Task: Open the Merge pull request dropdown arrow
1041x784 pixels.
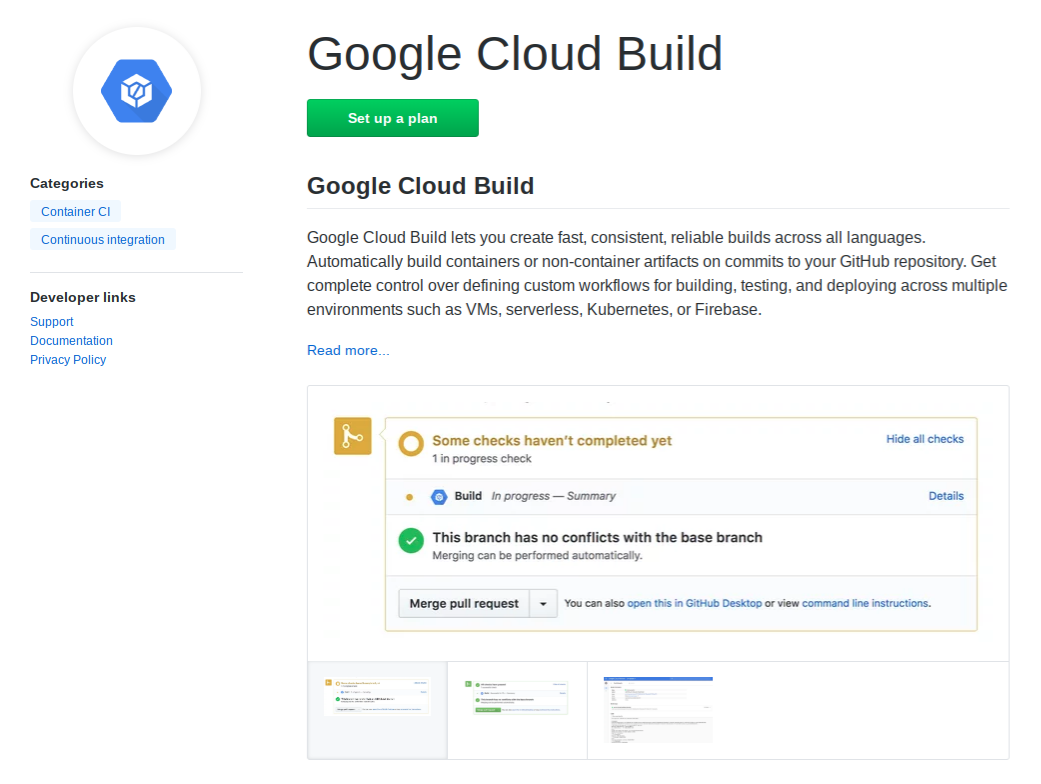Action: pyautogui.click(x=543, y=604)
